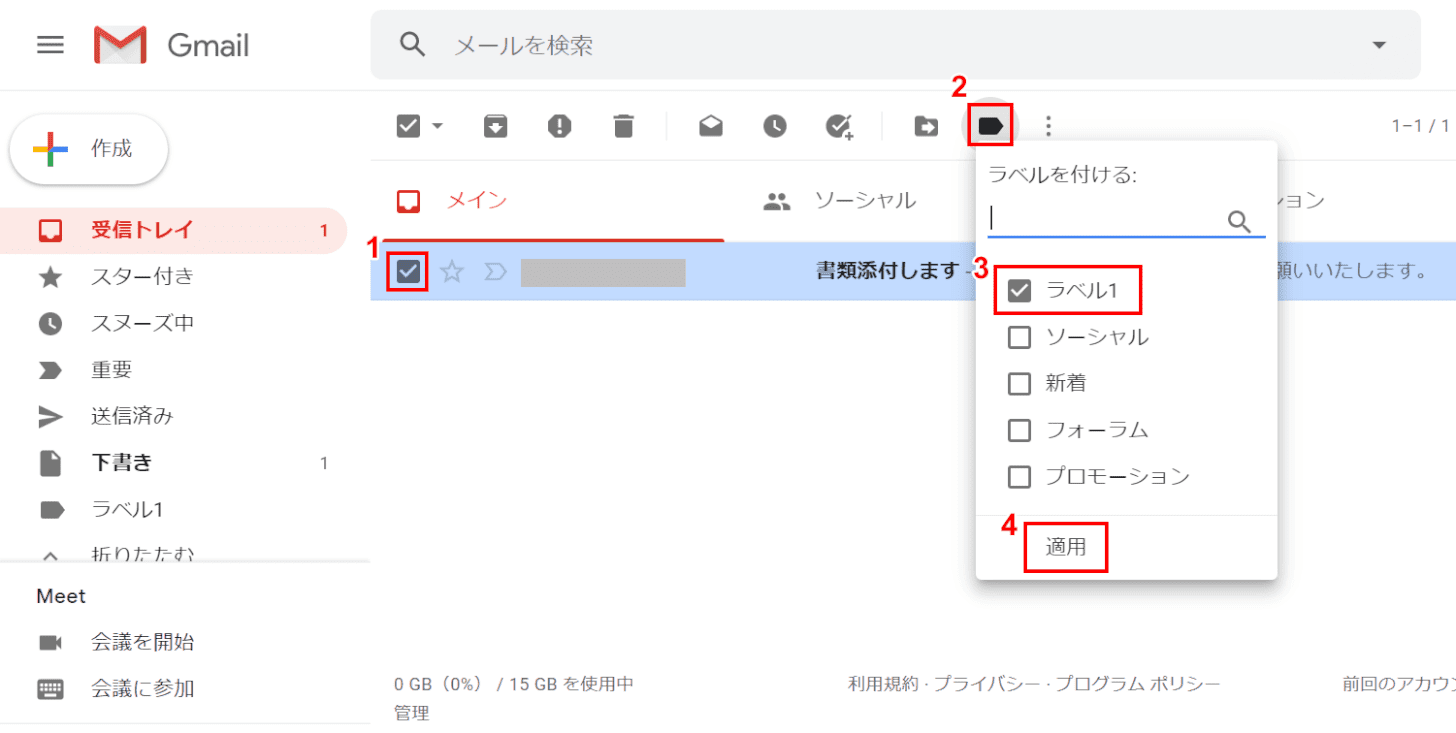Star the 書類添付します email
The image size is (1456, 733).
[x=453, y=271]
